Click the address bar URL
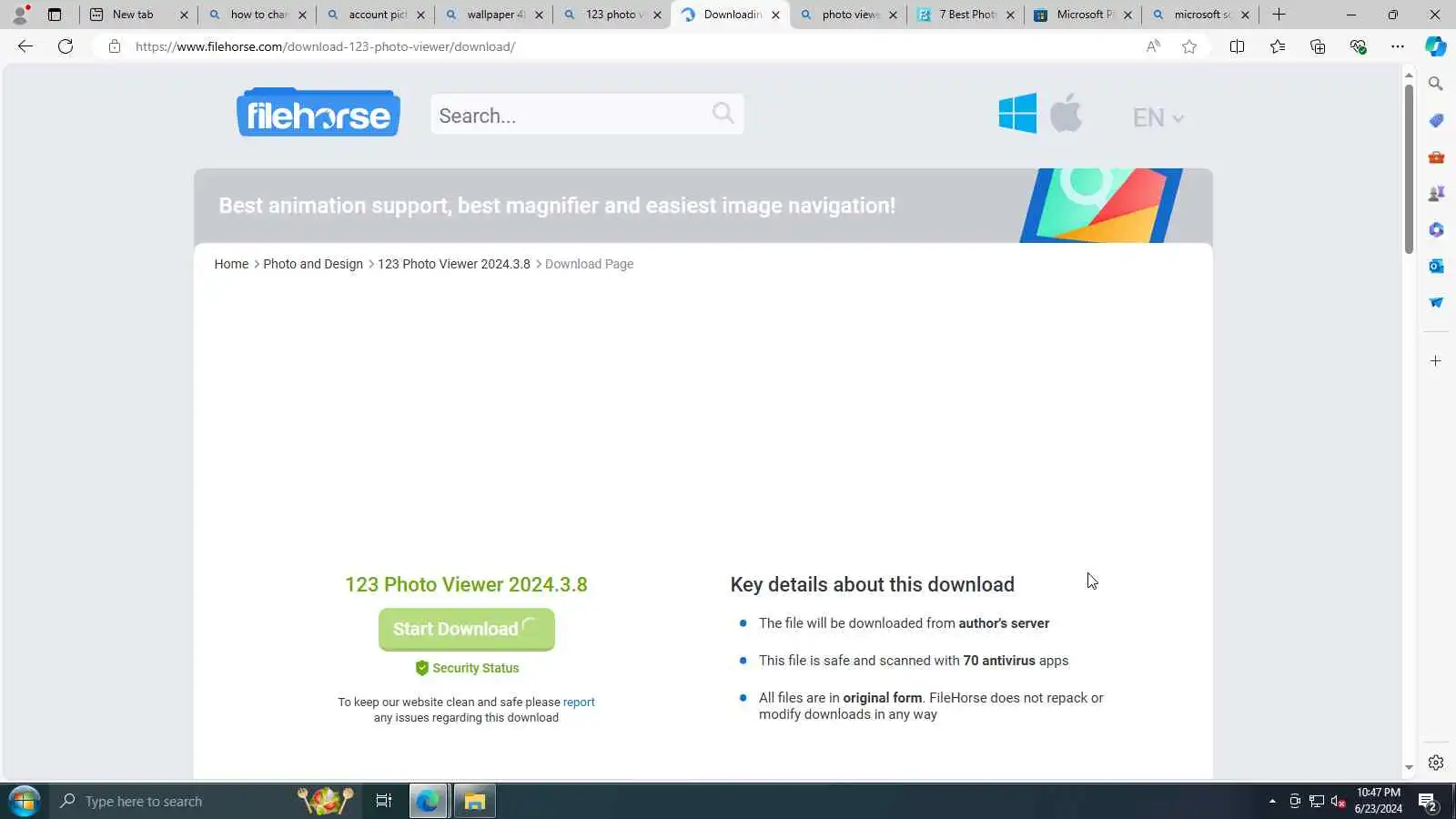1456x819 pixels. pyautogui.click(x=325, y=46)
